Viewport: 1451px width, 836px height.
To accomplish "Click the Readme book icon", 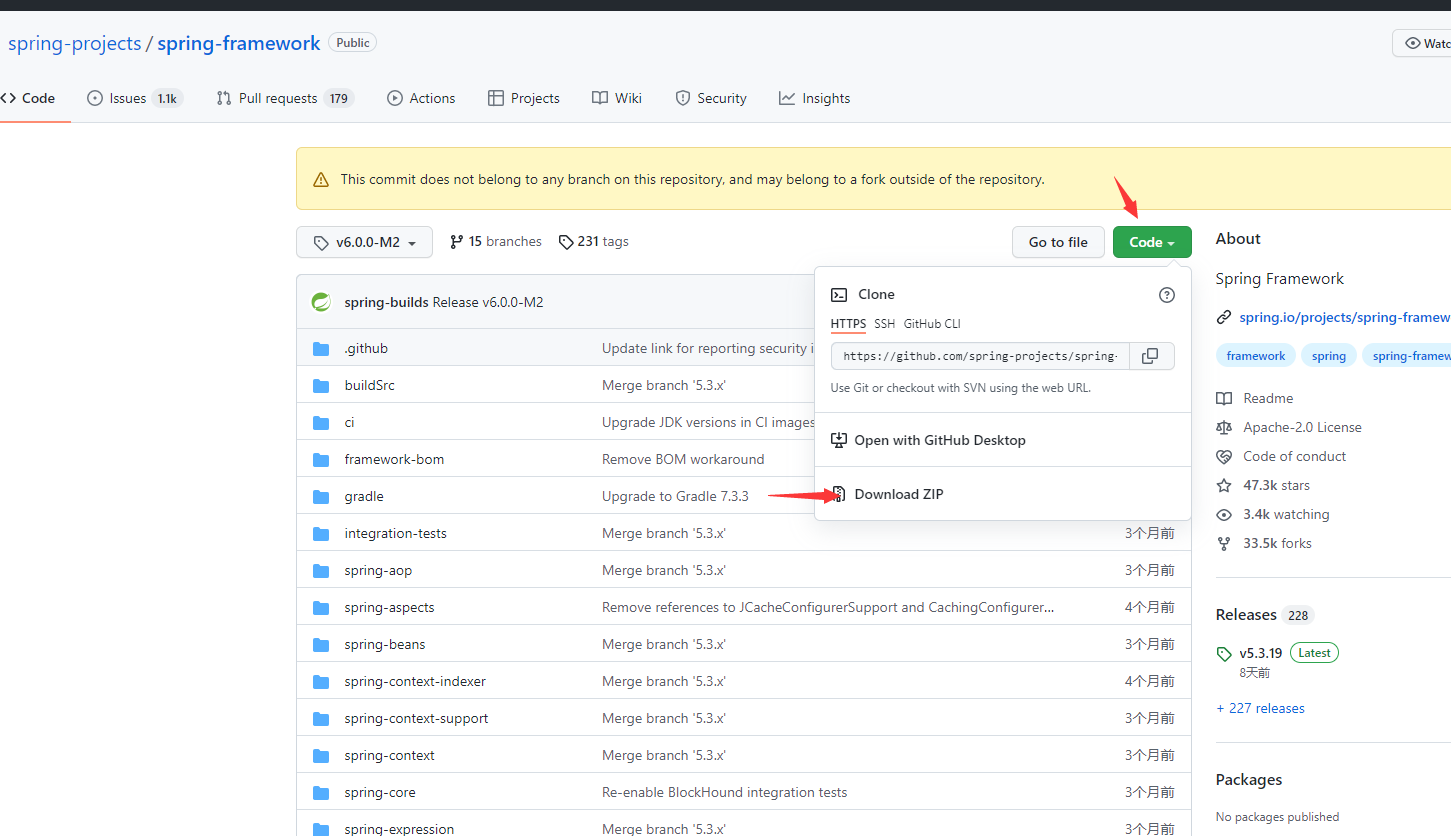I will 1224,398.
